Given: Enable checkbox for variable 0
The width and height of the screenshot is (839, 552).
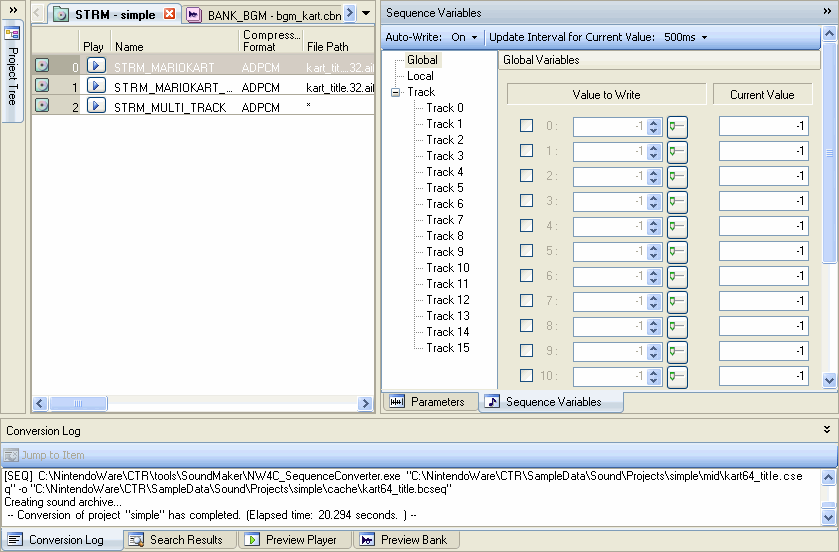Looking at the screenshot, I should [526, 126].
